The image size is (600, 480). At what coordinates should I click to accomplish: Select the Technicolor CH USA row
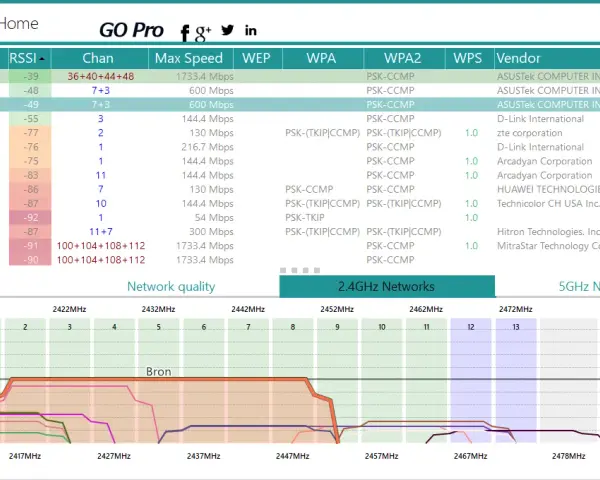(300, 203)
